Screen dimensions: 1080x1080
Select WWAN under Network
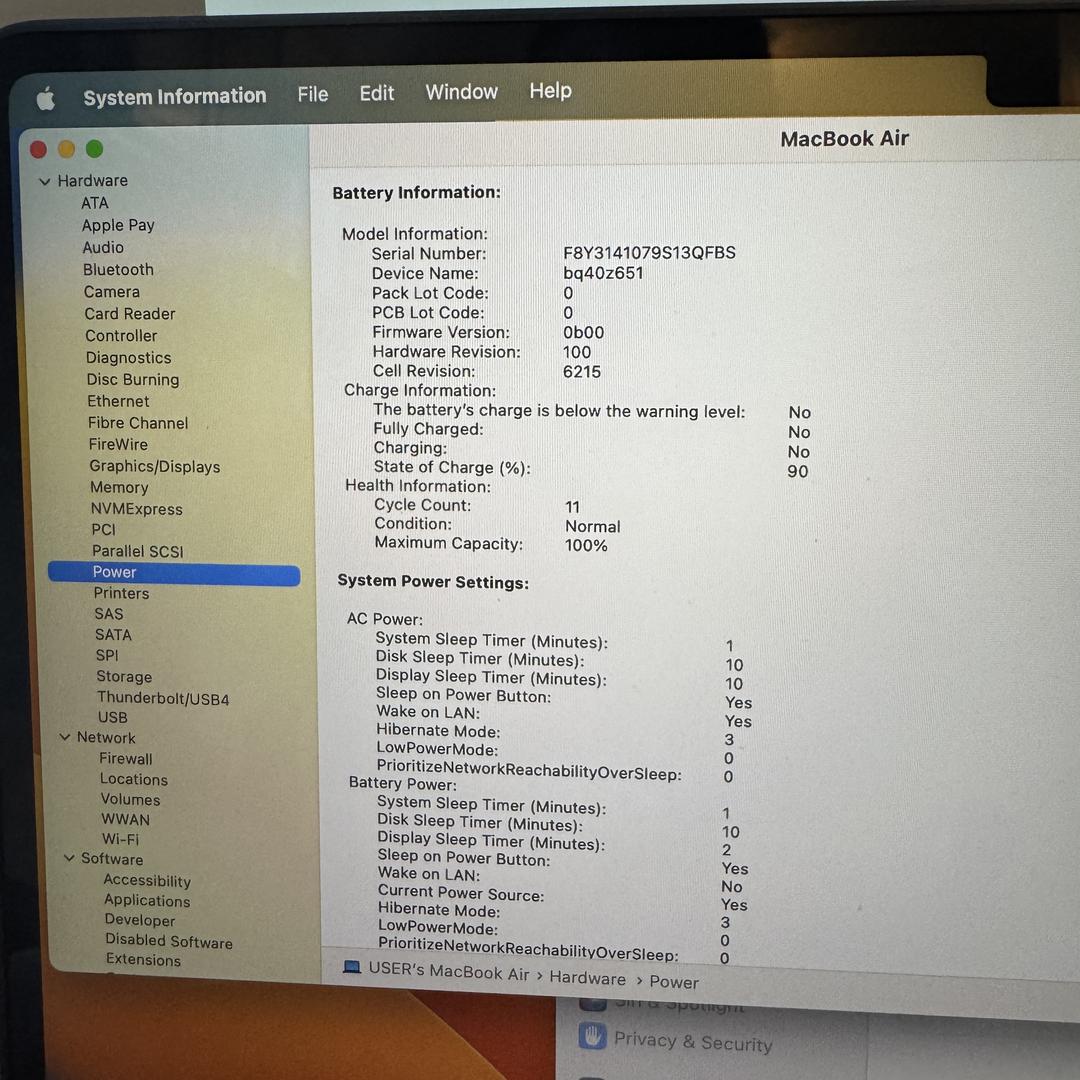(125, 819)
